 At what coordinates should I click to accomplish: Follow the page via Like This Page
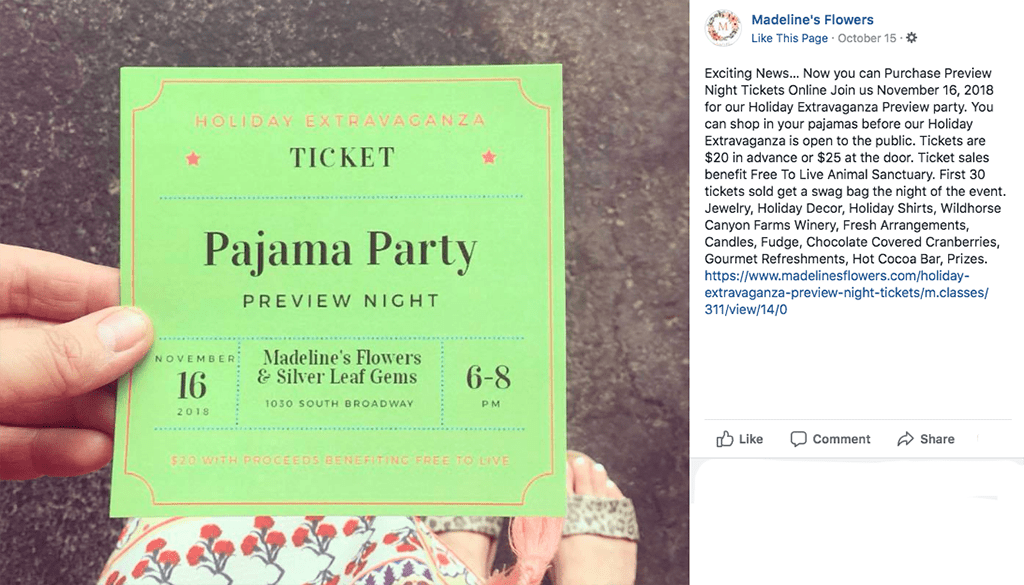789,37
